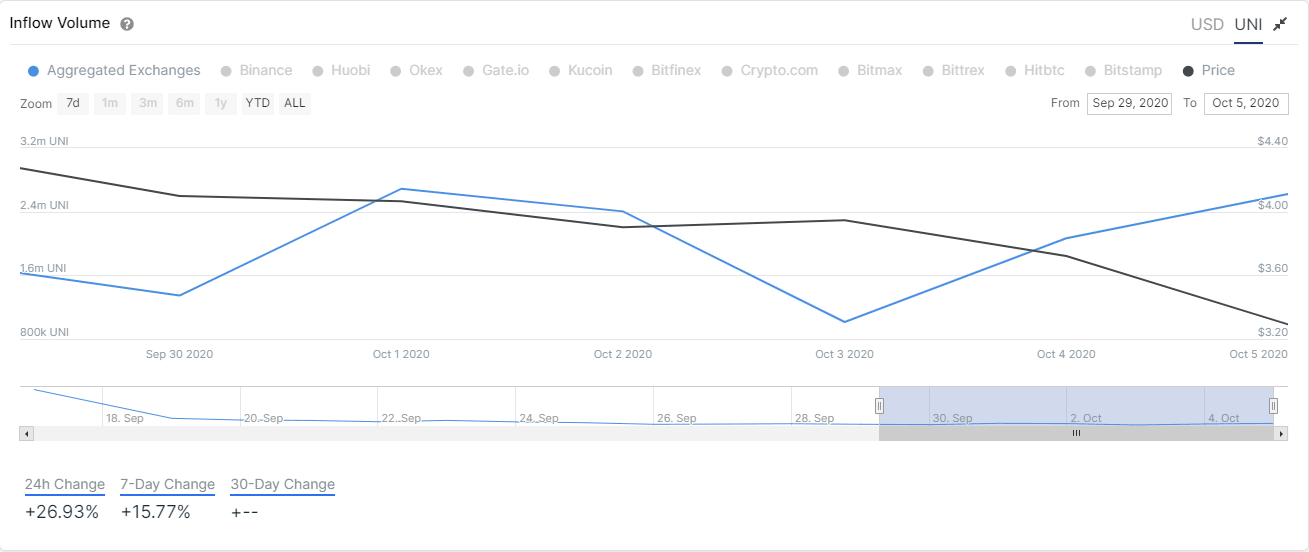1309x552 pixels.
Task: Click the navigator left scroll arrow
Action: coord(27,434)
